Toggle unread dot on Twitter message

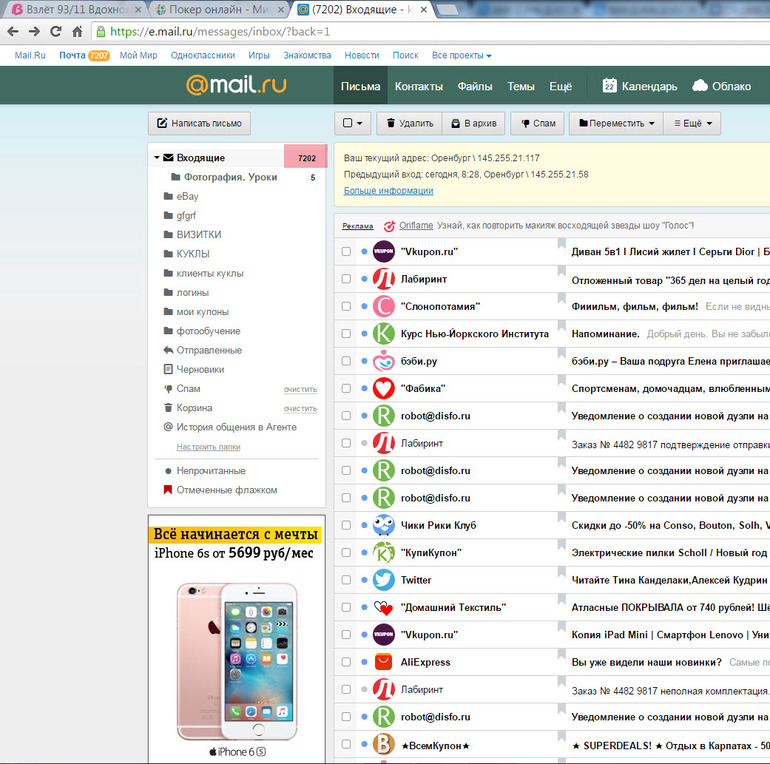[364, 580]
